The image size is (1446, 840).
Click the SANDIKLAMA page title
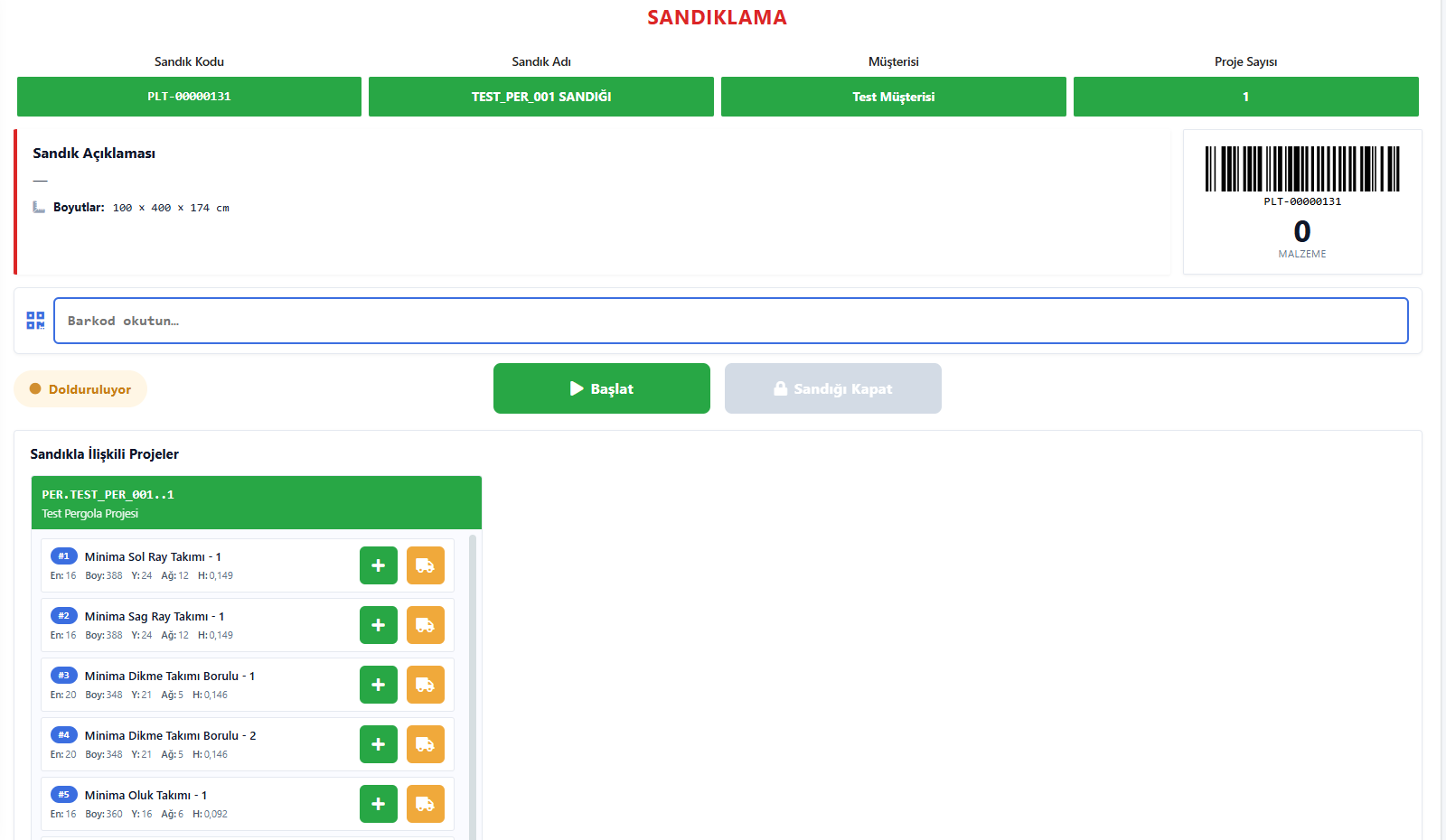coord(717,17)
